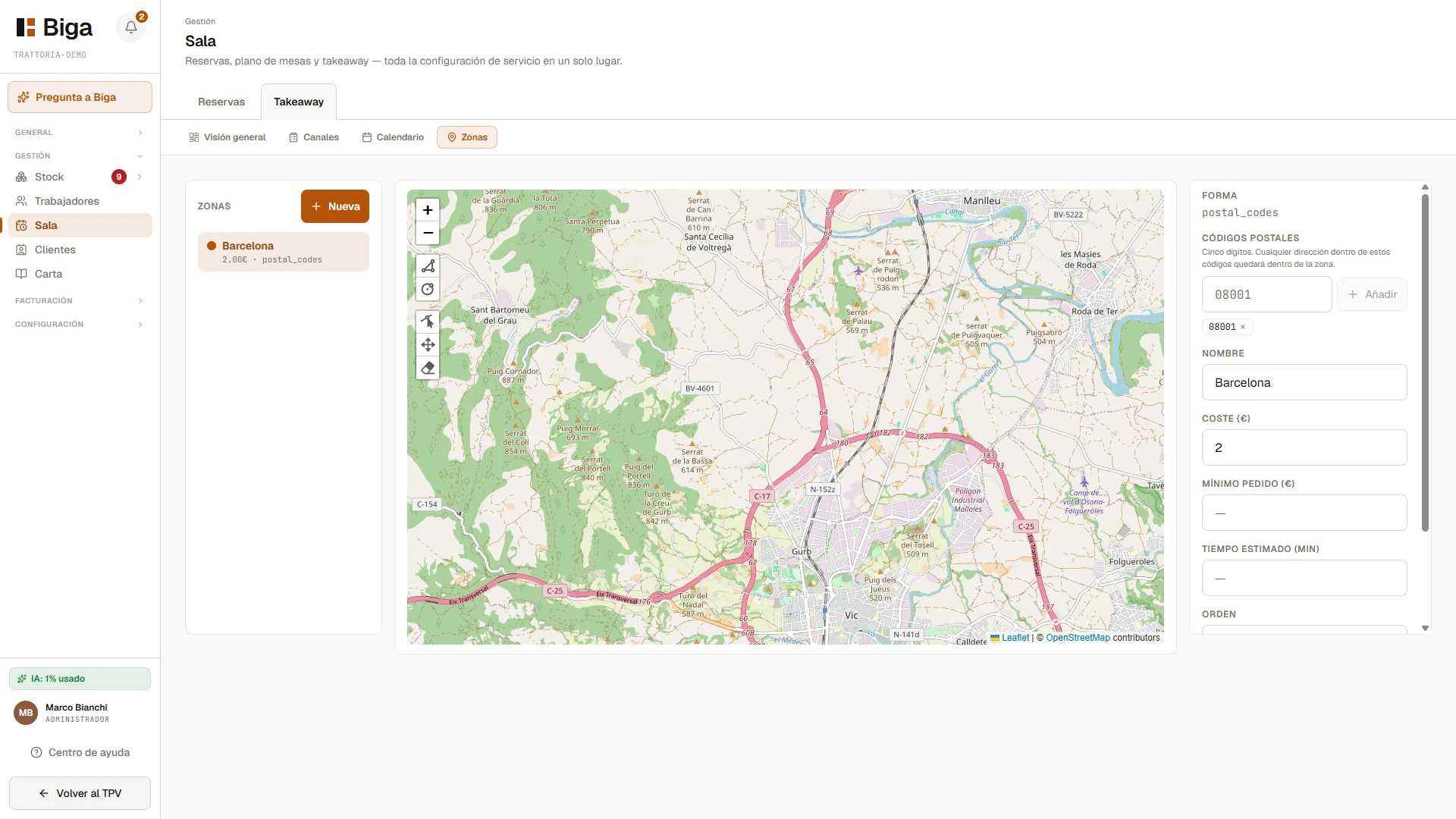Viewport: 1456px width, 819px height.
Task: Open Centro de ayuda
Action: click(x=80, y=752)
